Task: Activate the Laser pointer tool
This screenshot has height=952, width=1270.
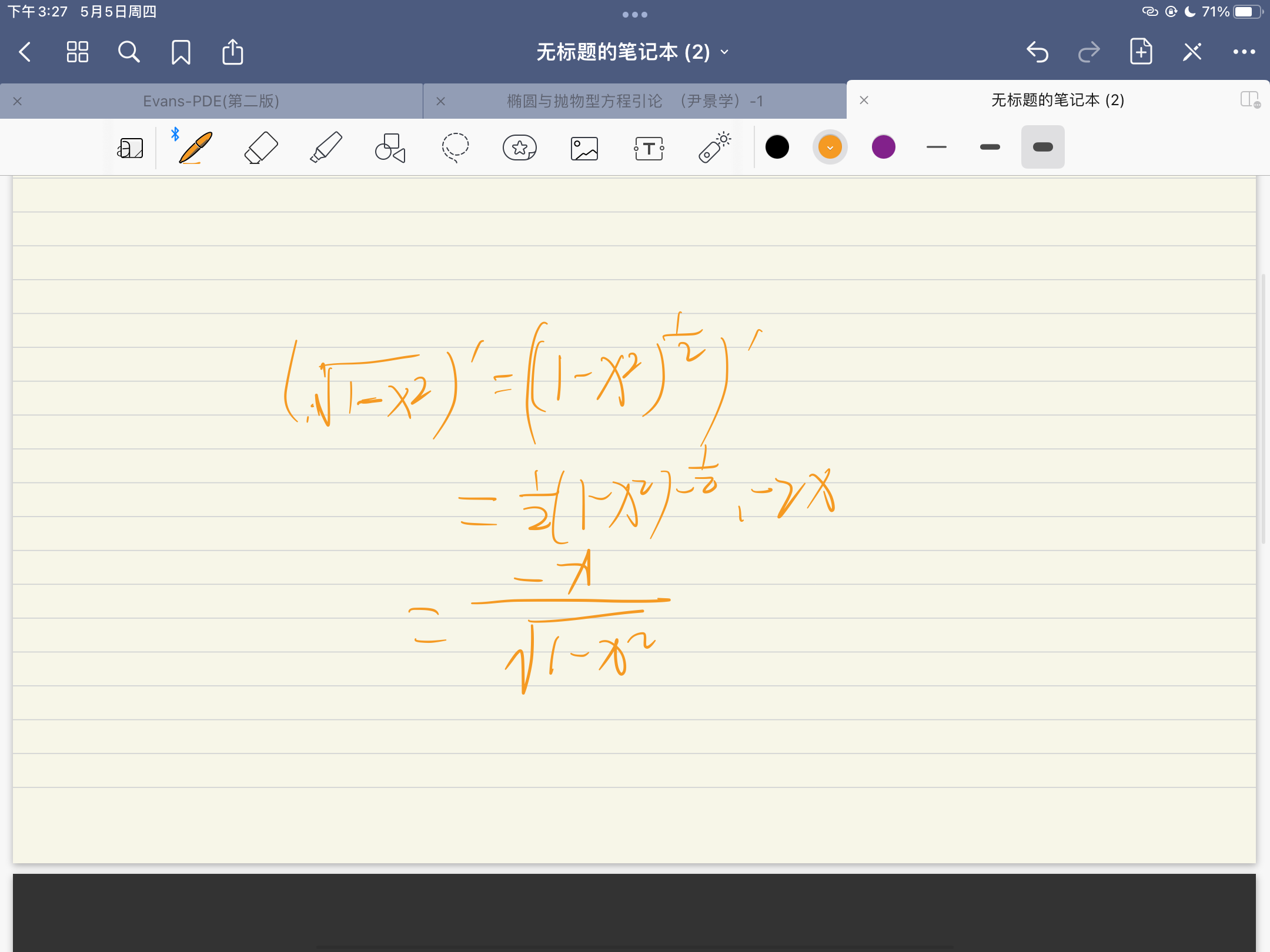Action: pyautogui.click(x=714, y=148)
